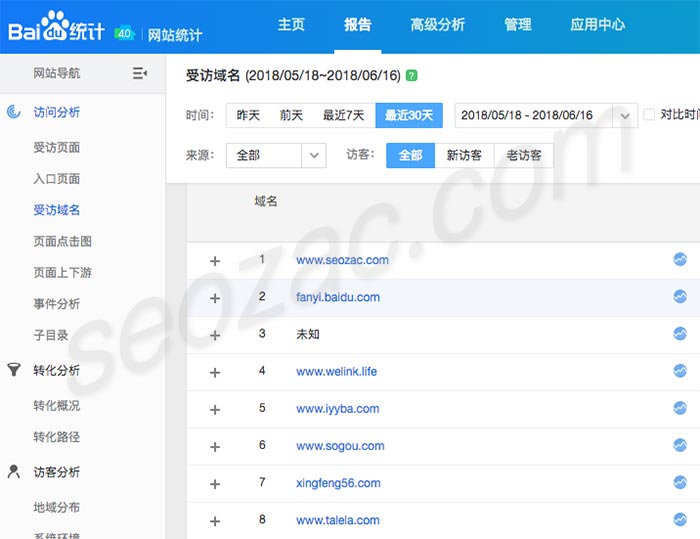The width and height of the screenshot is (700, 539).
Task: Click the trend icon for www.talela.com
Action: click(x=680, y=519)
